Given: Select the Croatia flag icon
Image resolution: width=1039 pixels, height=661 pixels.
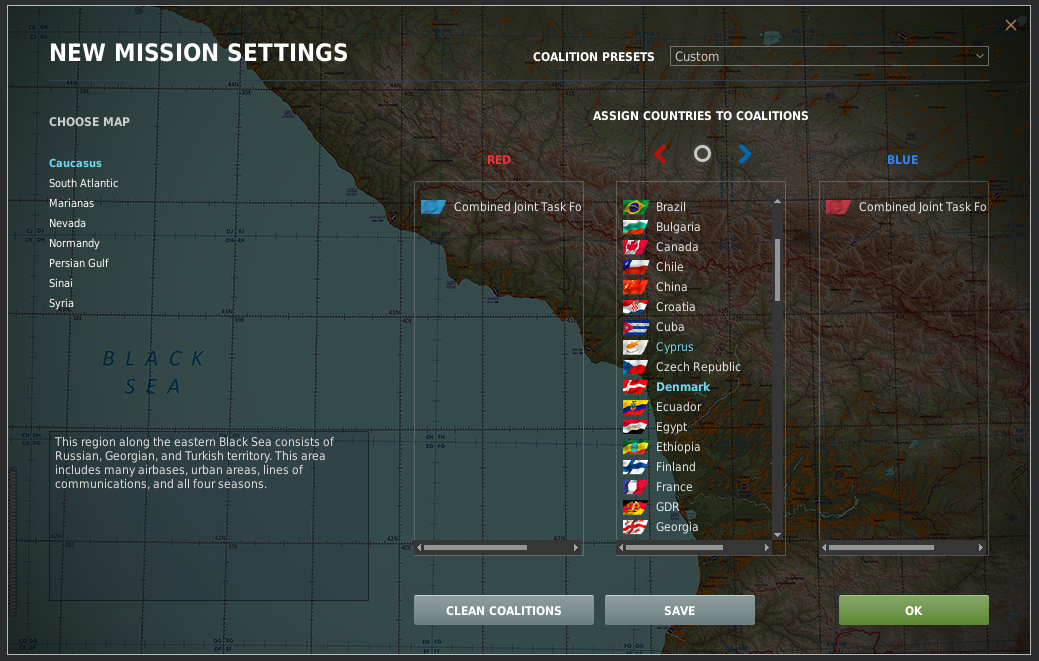Looking at the screenshot, I should 635,307.
